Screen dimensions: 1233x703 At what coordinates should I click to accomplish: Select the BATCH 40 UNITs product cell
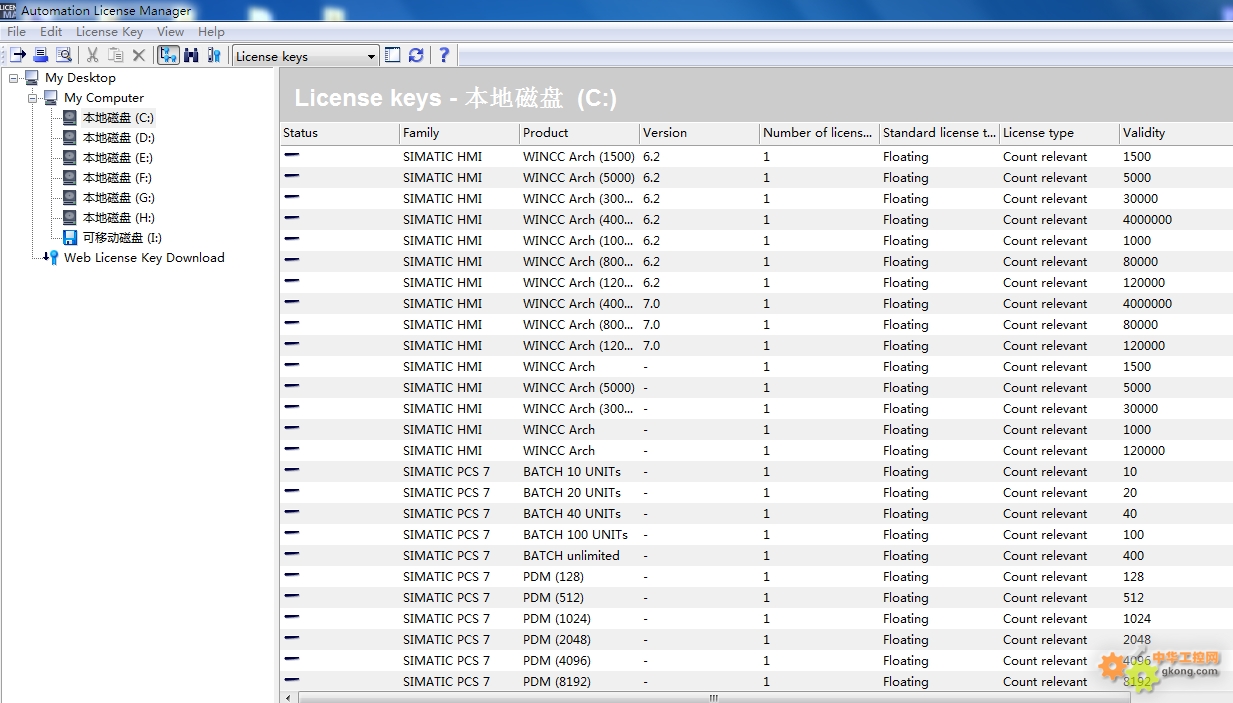tap(572, 514)
